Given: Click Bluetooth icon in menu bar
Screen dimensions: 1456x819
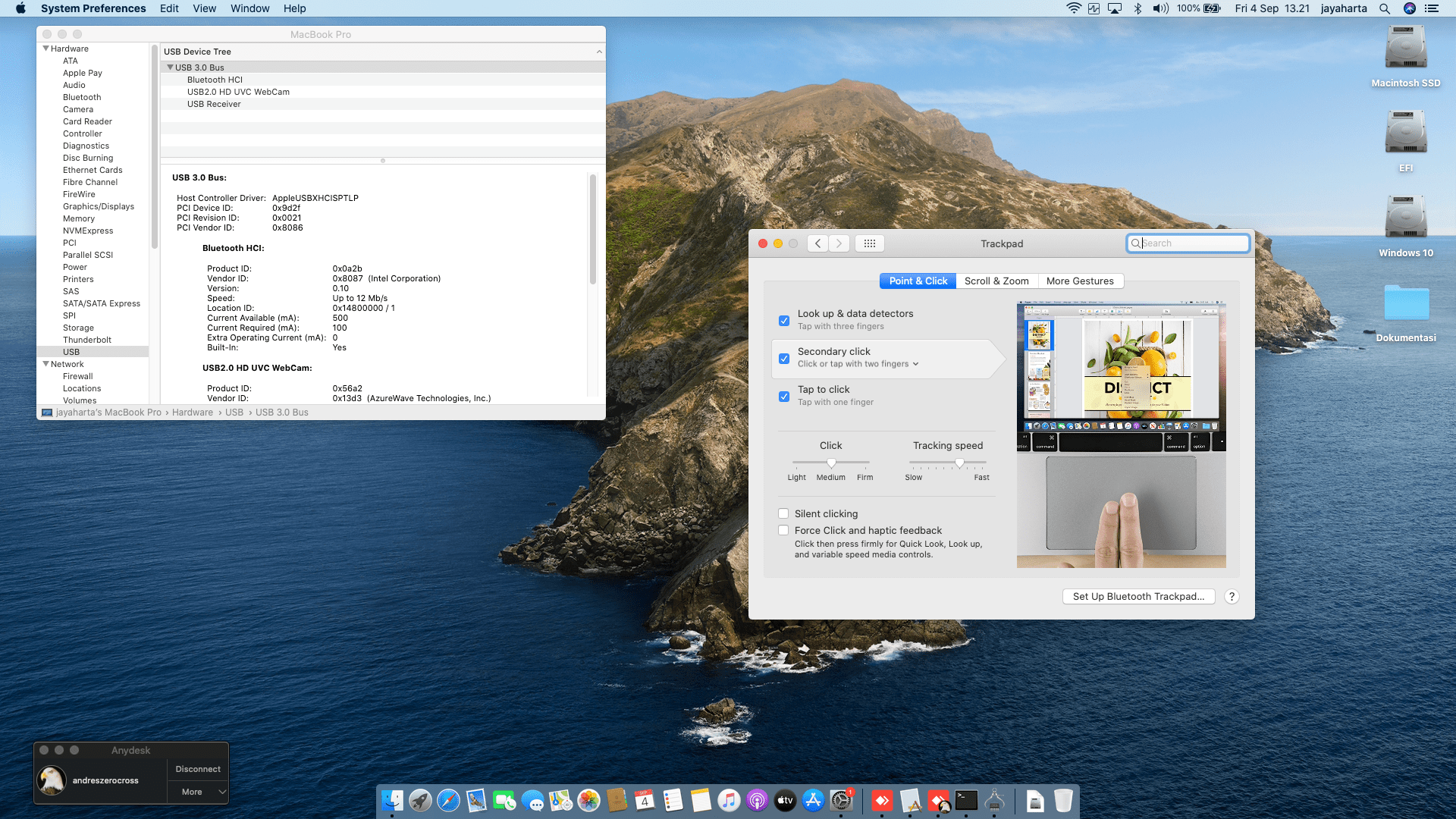Looking at the screenshot, I should (x=1137, y=8).
